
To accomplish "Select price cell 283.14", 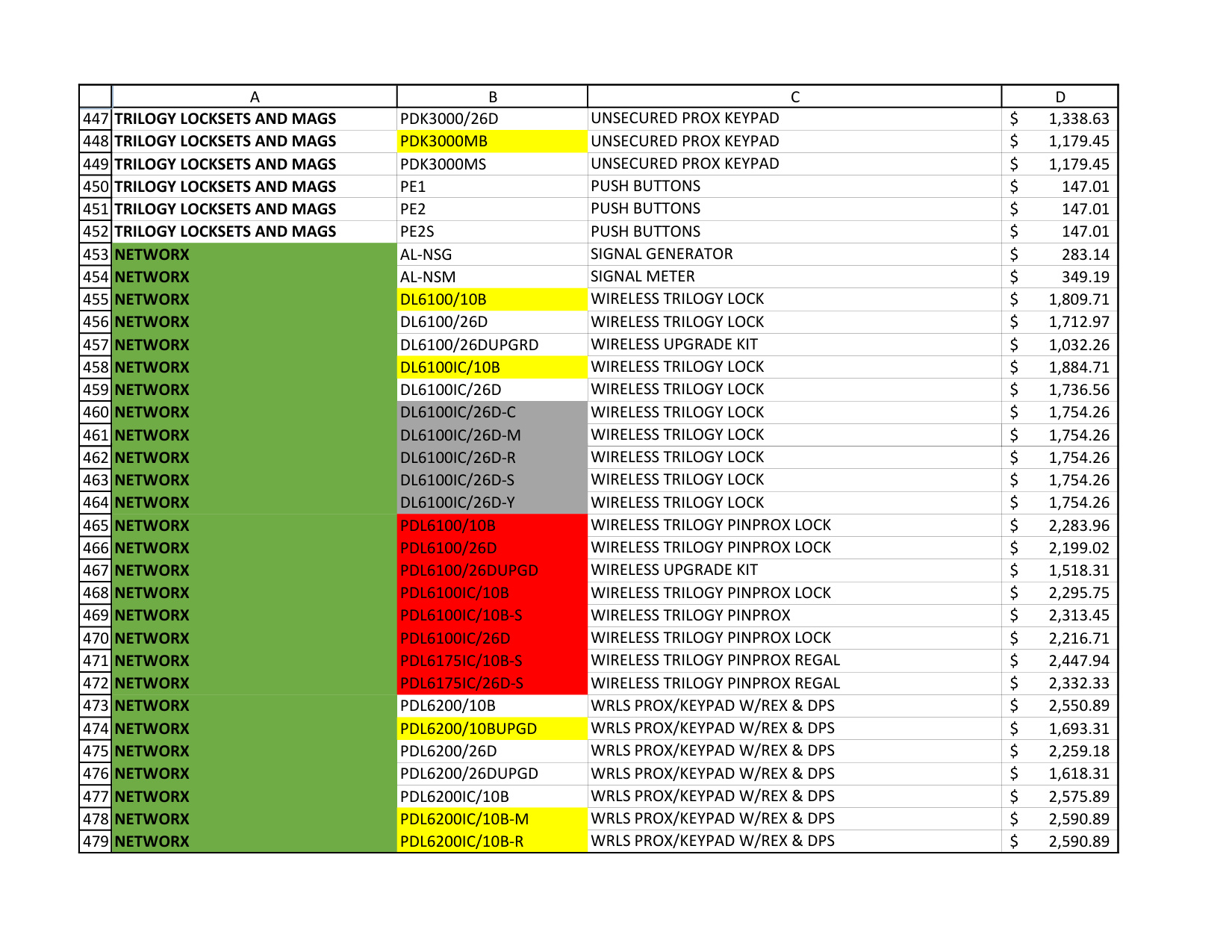I will pos(1060,255).
